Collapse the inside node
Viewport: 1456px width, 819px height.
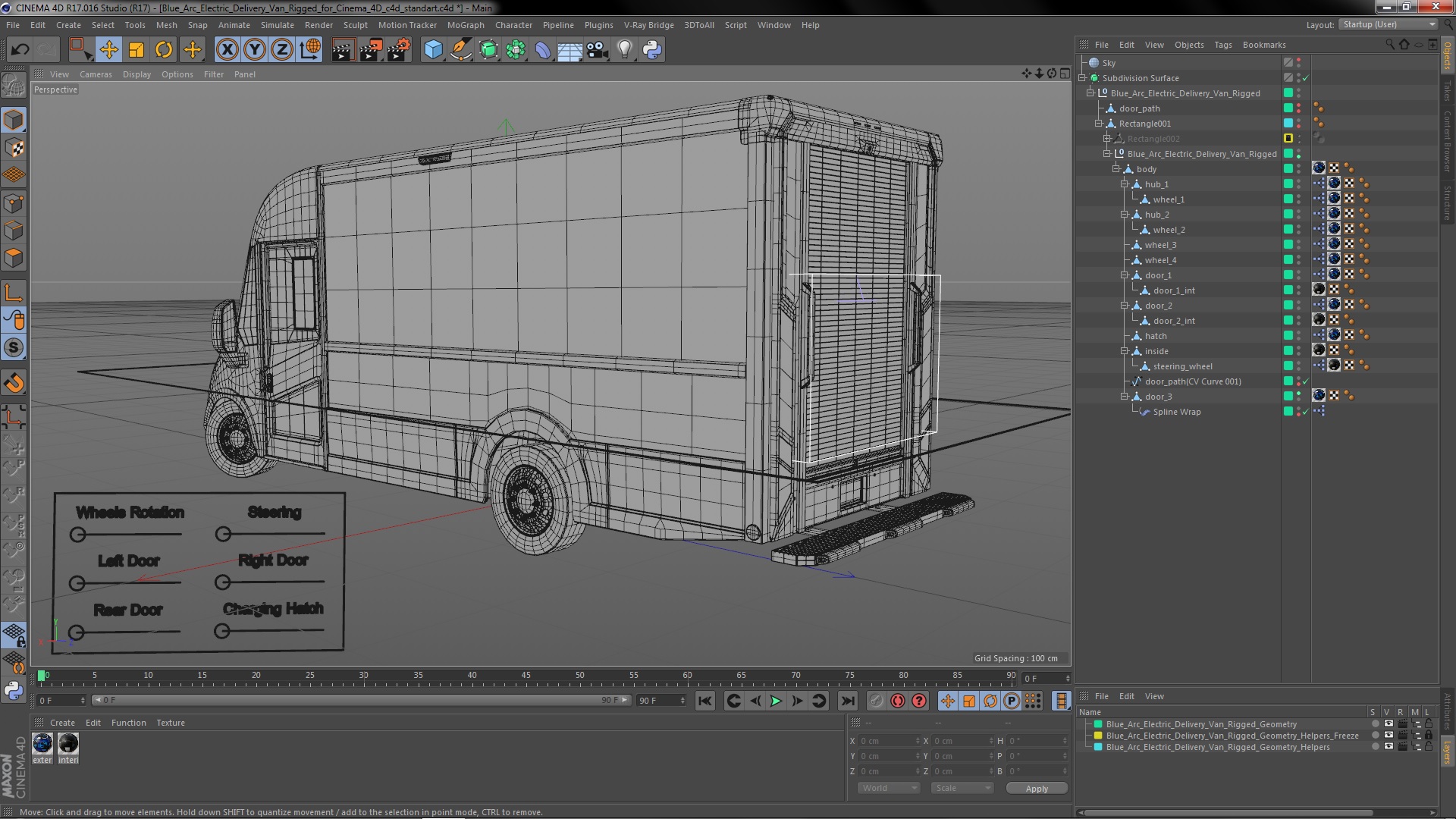[1124, 351]
